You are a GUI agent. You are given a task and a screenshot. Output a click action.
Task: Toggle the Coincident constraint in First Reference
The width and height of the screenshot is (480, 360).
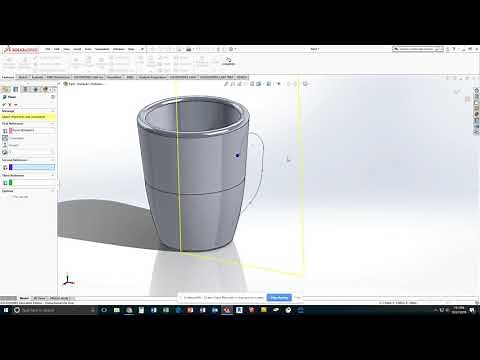point(5,138)
